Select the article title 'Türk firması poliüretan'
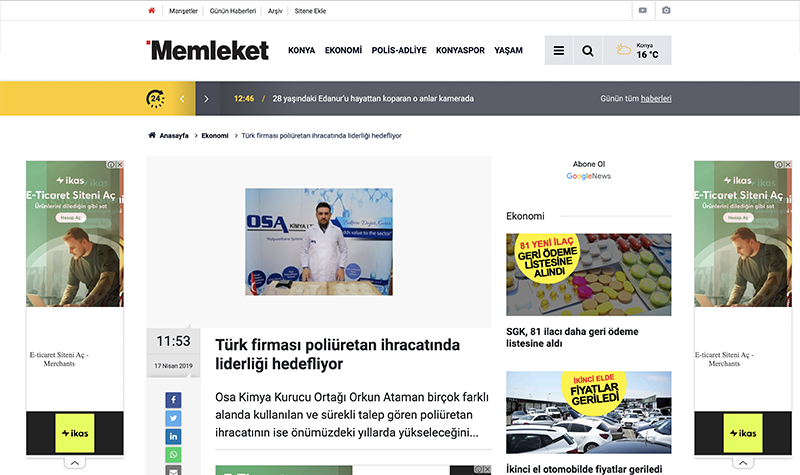800x475 pixels. (337, 354)
